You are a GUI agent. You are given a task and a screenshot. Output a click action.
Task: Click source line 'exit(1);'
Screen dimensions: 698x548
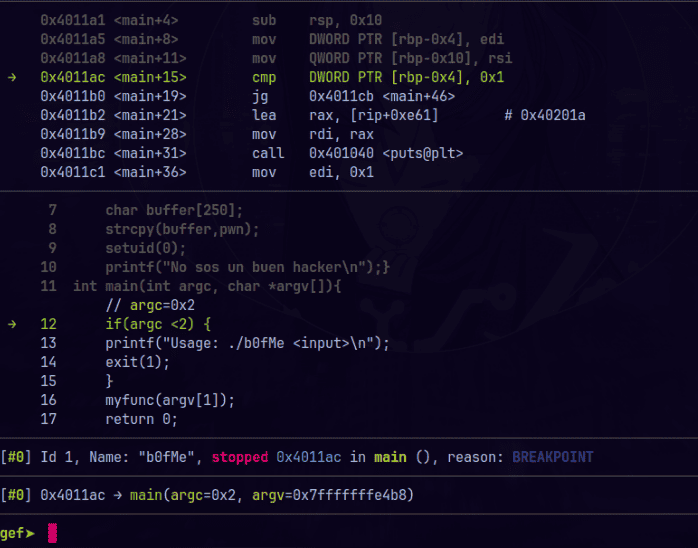pyautogui.click(x=138, y=362)
